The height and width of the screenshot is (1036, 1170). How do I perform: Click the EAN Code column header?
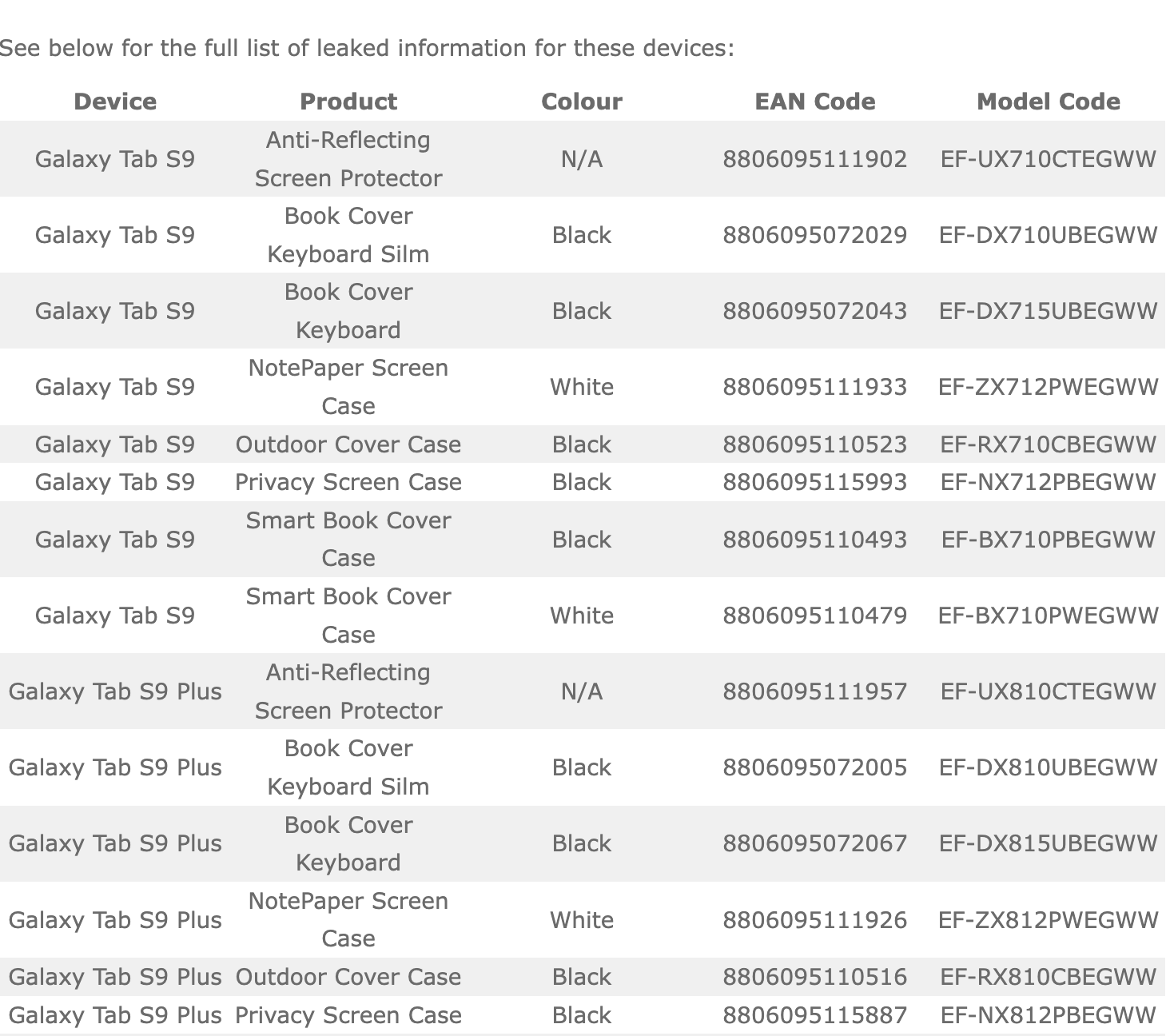815,102
